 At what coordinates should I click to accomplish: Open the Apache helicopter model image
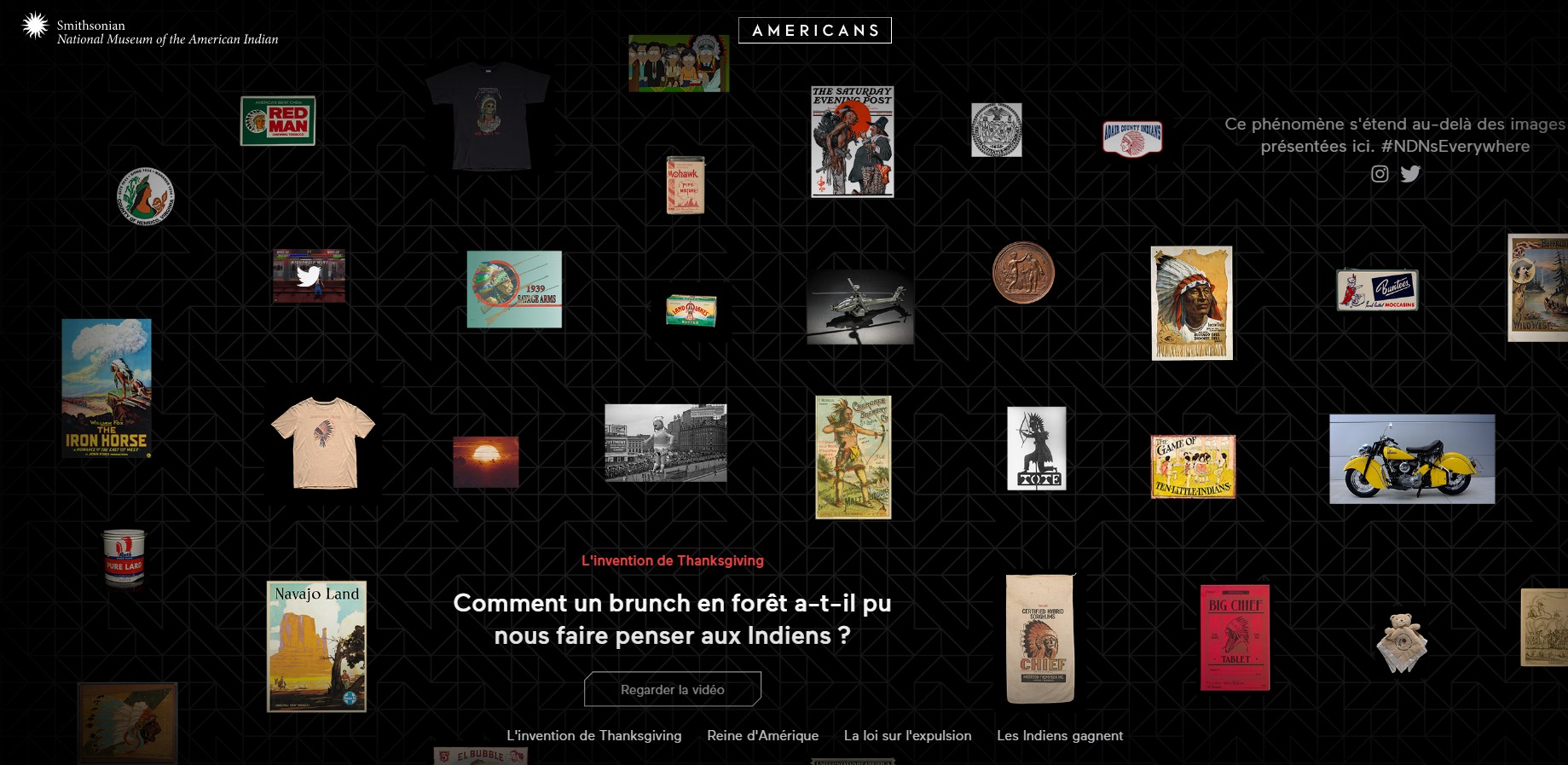point(860,309)
